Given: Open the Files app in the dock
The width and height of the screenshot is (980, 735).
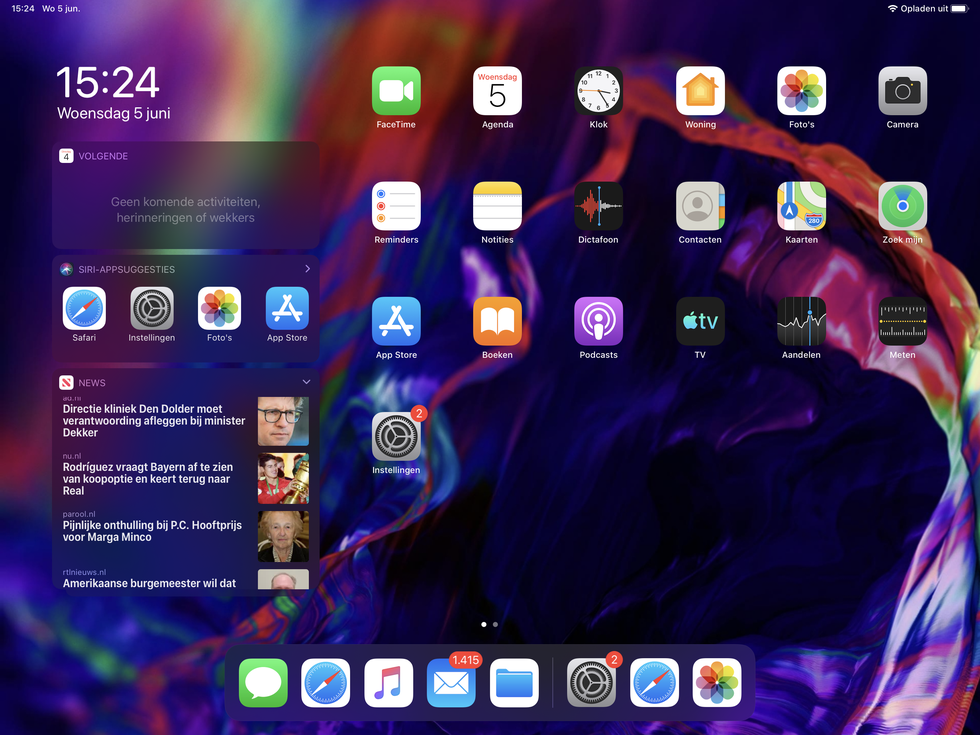Looking at the screenshot, I should coord(514,682).
